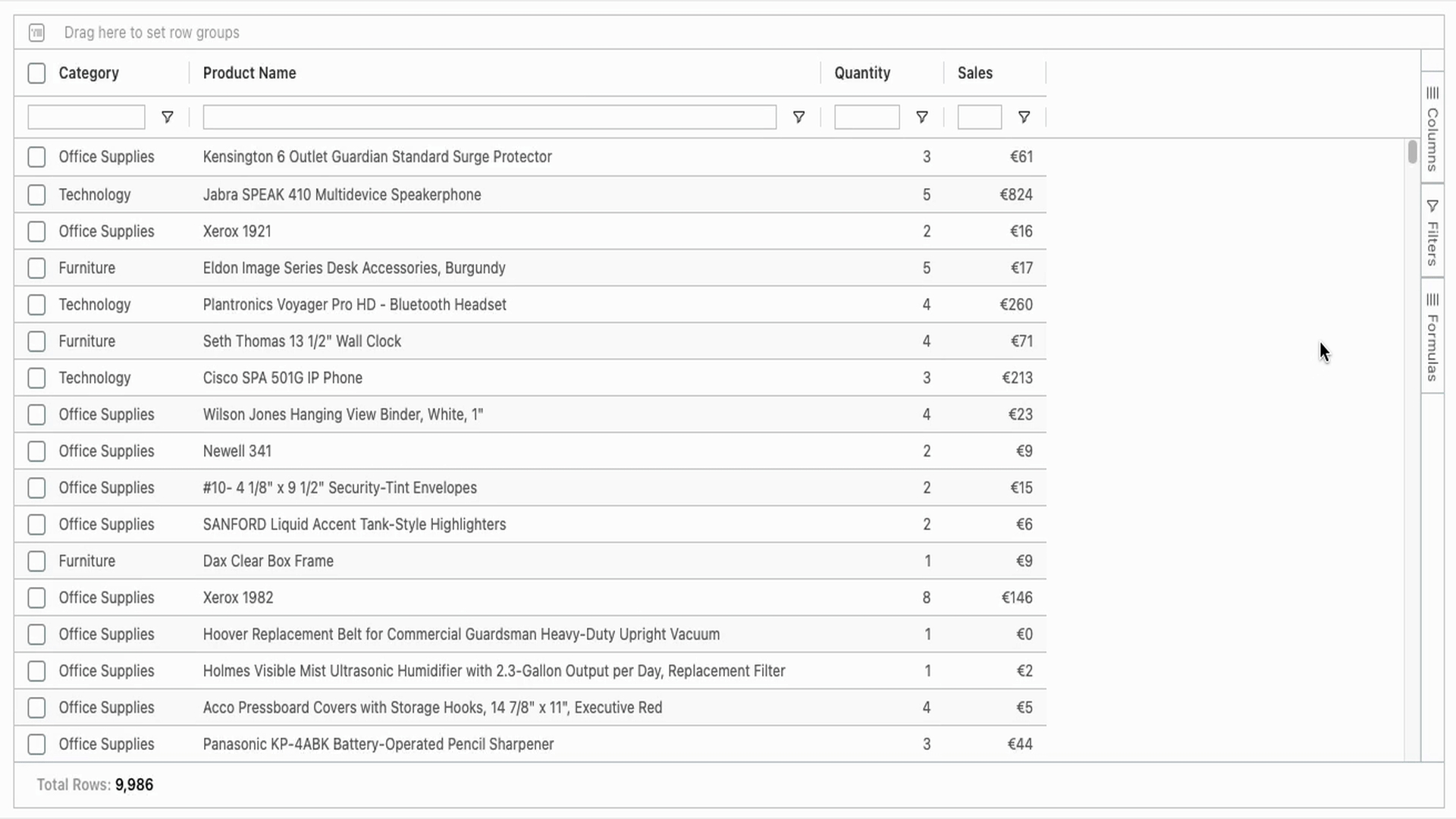Click the Quantity column filter funnel icon

tap(921, 117)
